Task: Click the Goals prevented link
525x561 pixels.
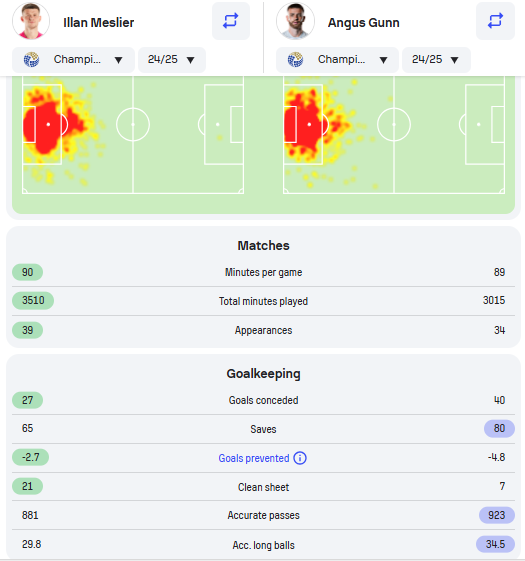Action: (x=254, y=458)
